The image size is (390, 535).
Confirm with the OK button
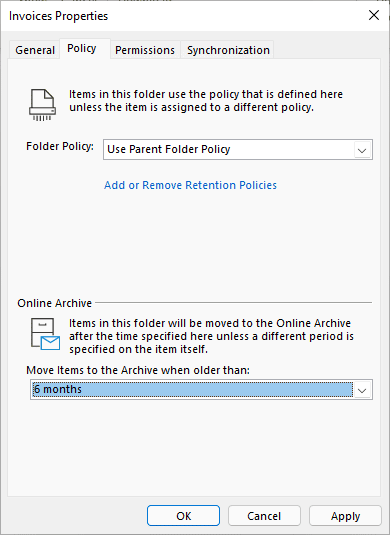pos(184,516)
